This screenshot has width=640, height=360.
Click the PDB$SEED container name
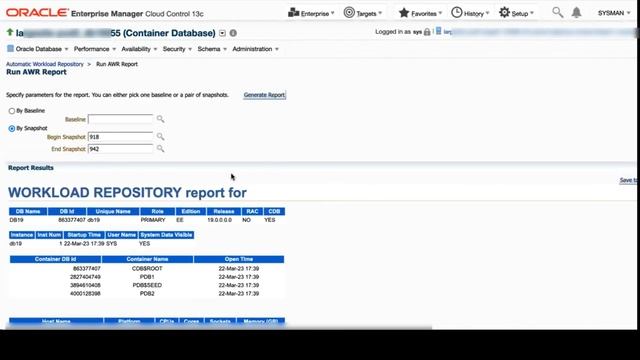coord(147,285)
